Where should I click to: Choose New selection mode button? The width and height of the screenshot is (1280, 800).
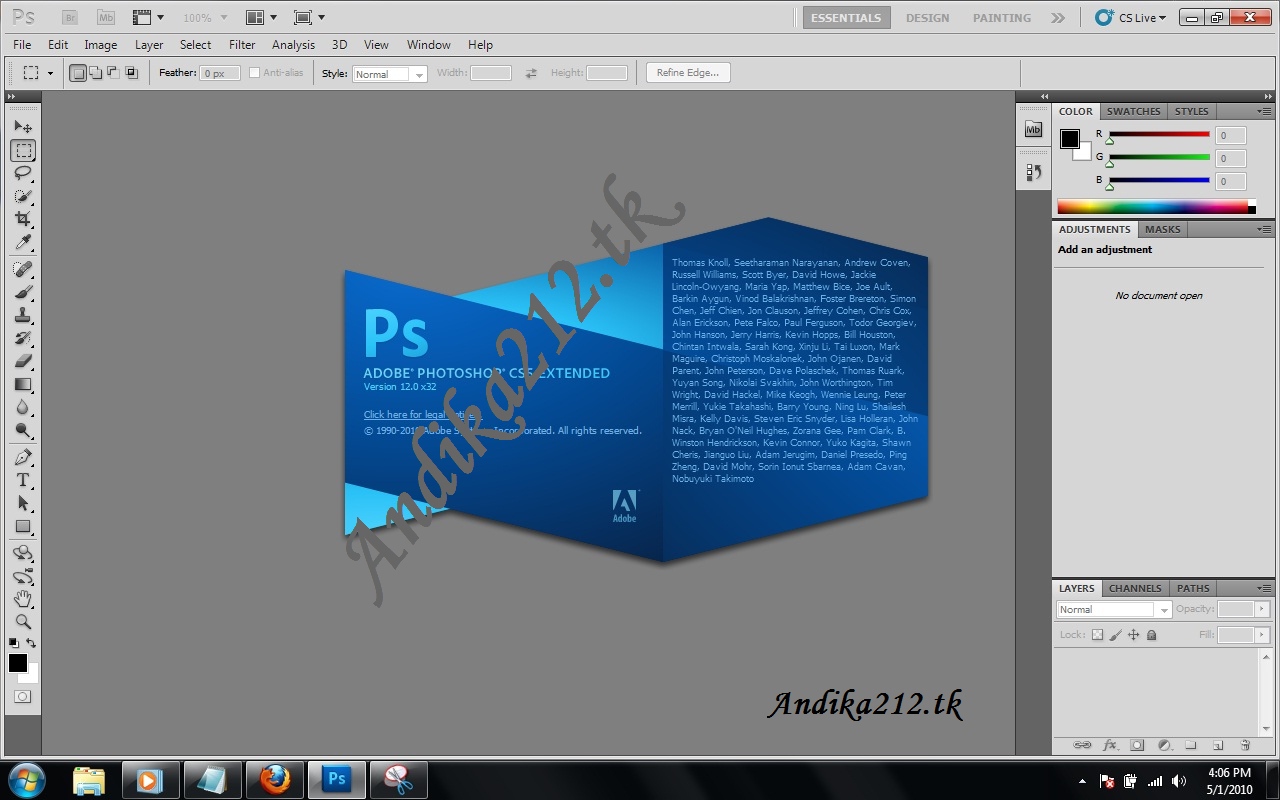pos(78,73)
